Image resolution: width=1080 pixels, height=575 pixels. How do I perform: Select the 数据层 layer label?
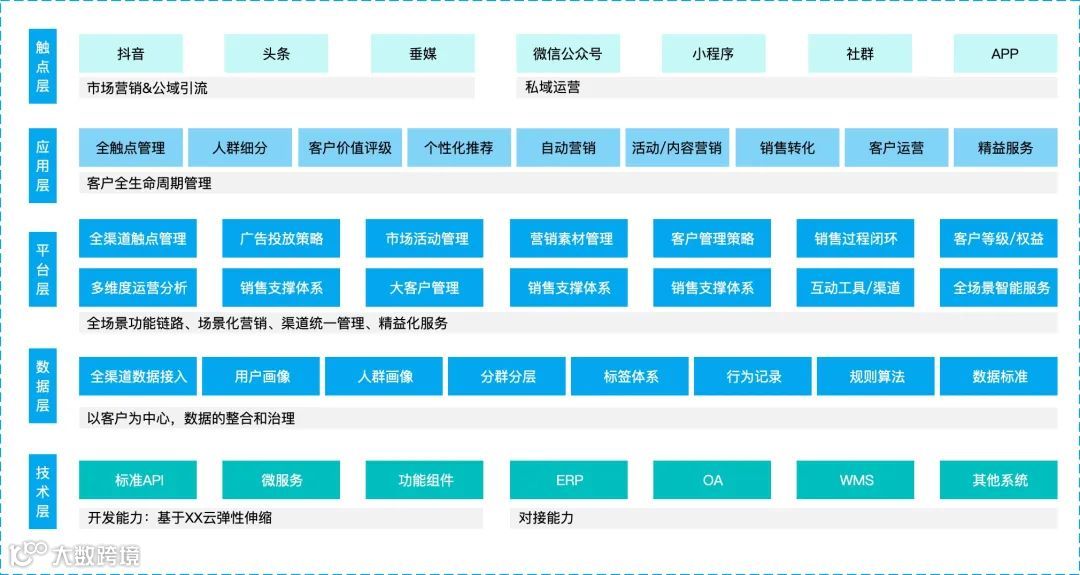pos(43,384)
